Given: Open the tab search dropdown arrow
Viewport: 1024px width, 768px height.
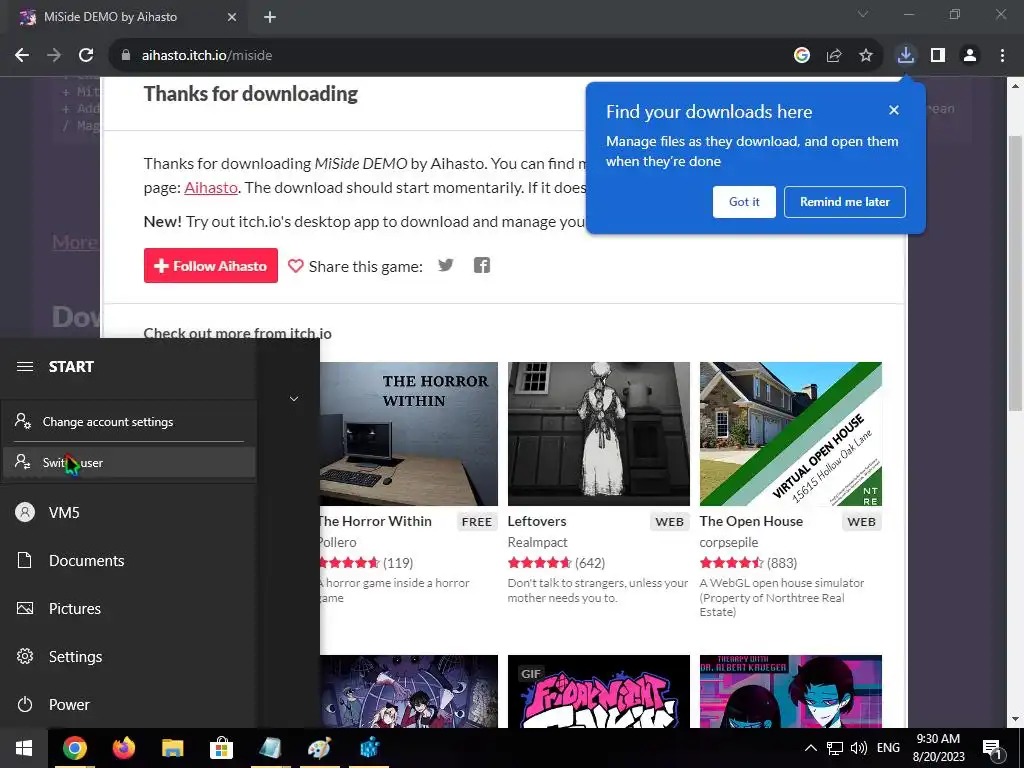Looking at the screenshot, I should 863,14.
